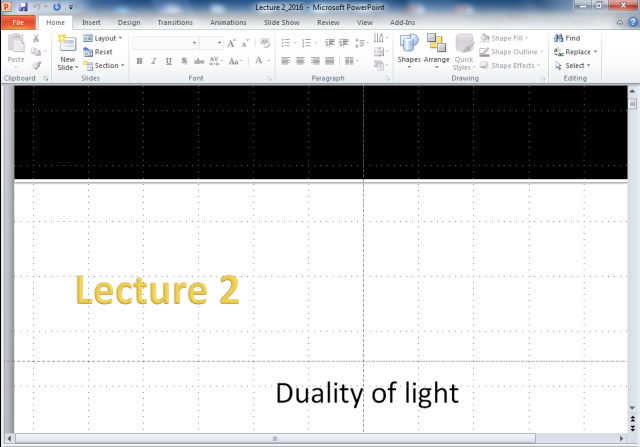Screen dimensions: 640x447
Task: Switch to the Slide Show tab
Action: (x=282, y=22)
